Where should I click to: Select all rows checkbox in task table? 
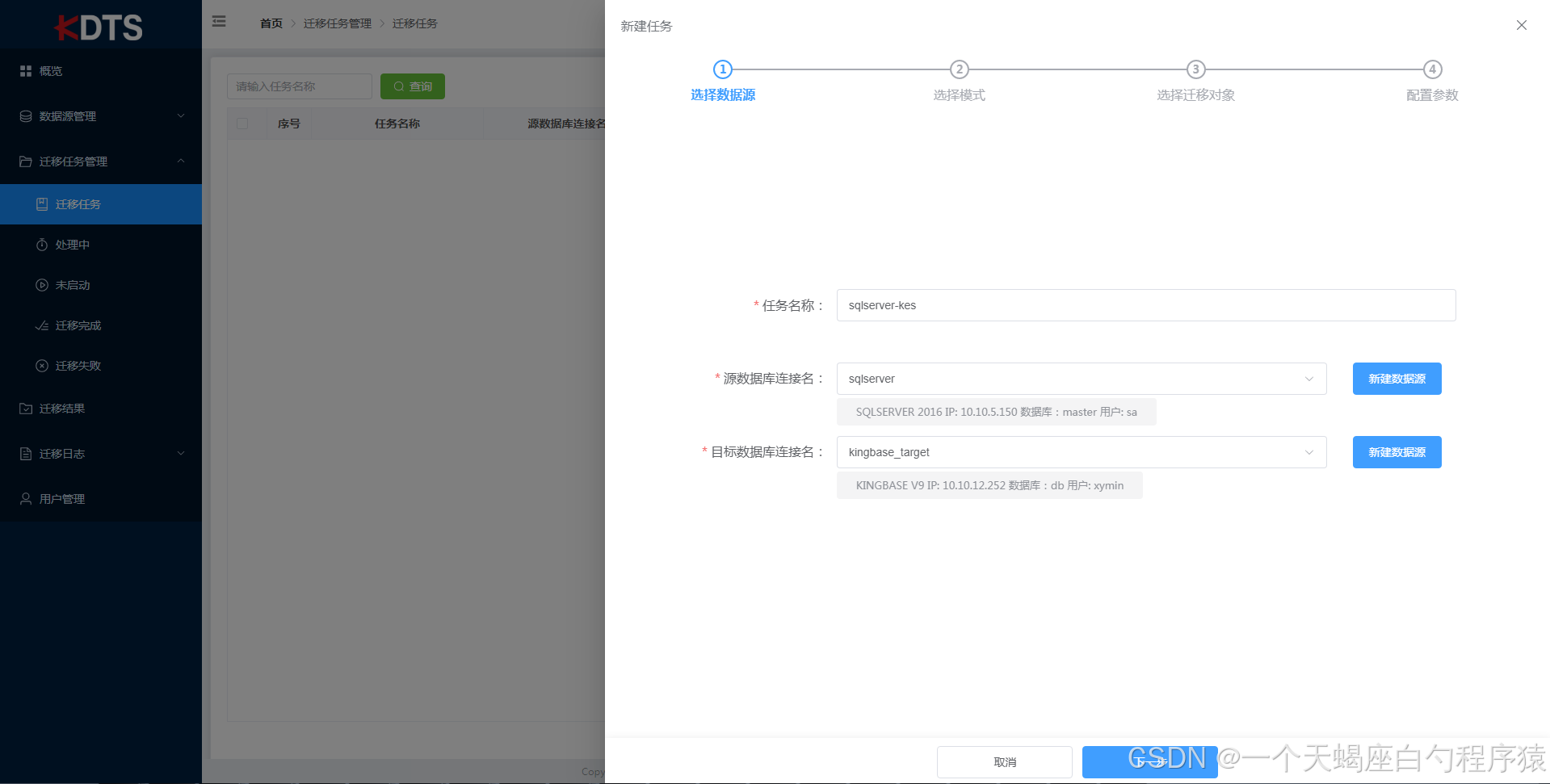(243, 123)
